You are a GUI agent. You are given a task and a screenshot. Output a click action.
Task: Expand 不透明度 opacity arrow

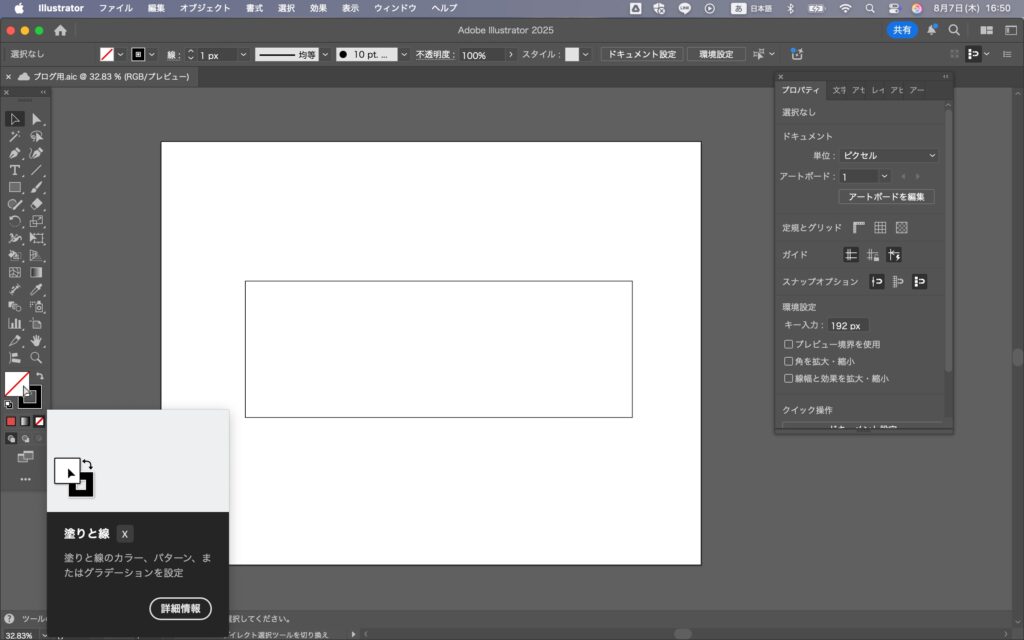point(511,55)
